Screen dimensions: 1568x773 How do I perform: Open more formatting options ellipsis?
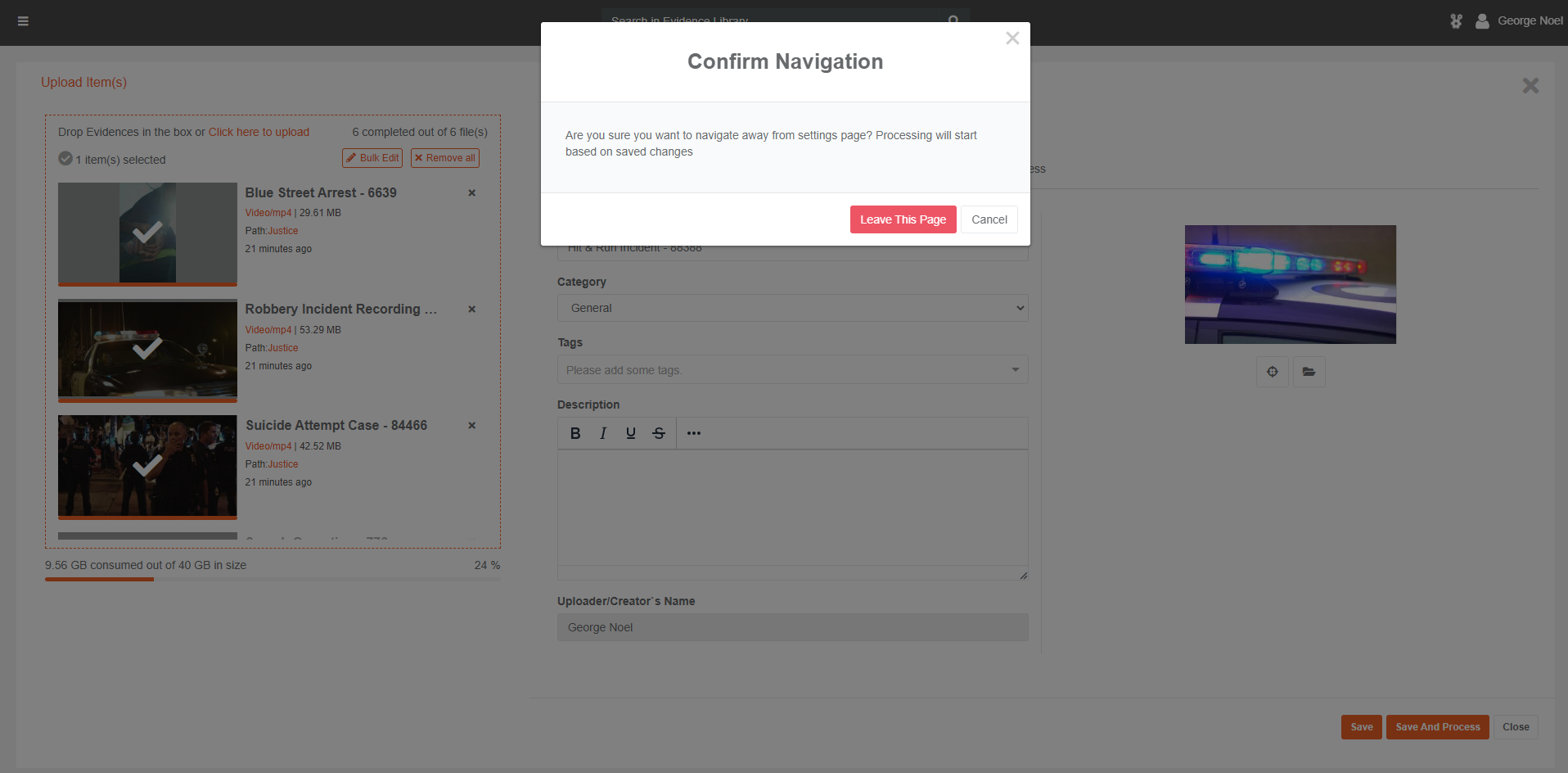pos(694,433)
